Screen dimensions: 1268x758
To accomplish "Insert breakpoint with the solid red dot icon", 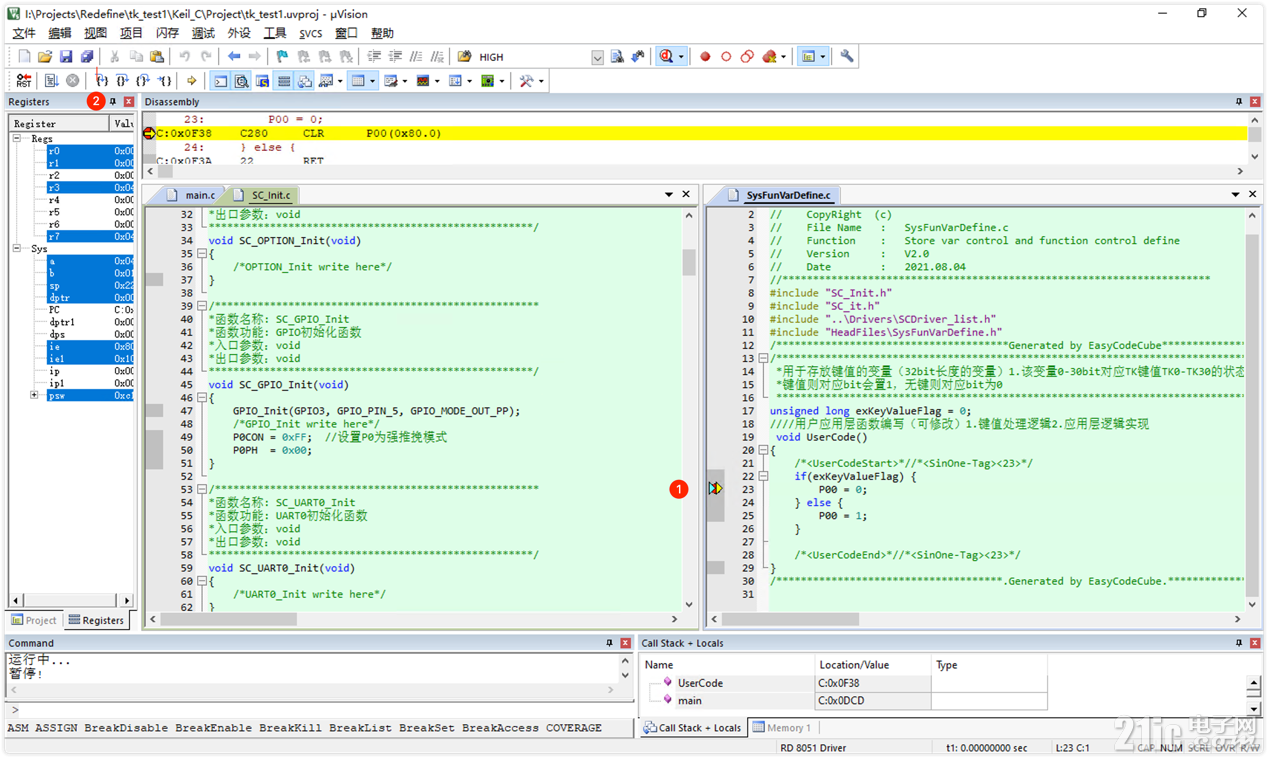I will coord(705,57).
